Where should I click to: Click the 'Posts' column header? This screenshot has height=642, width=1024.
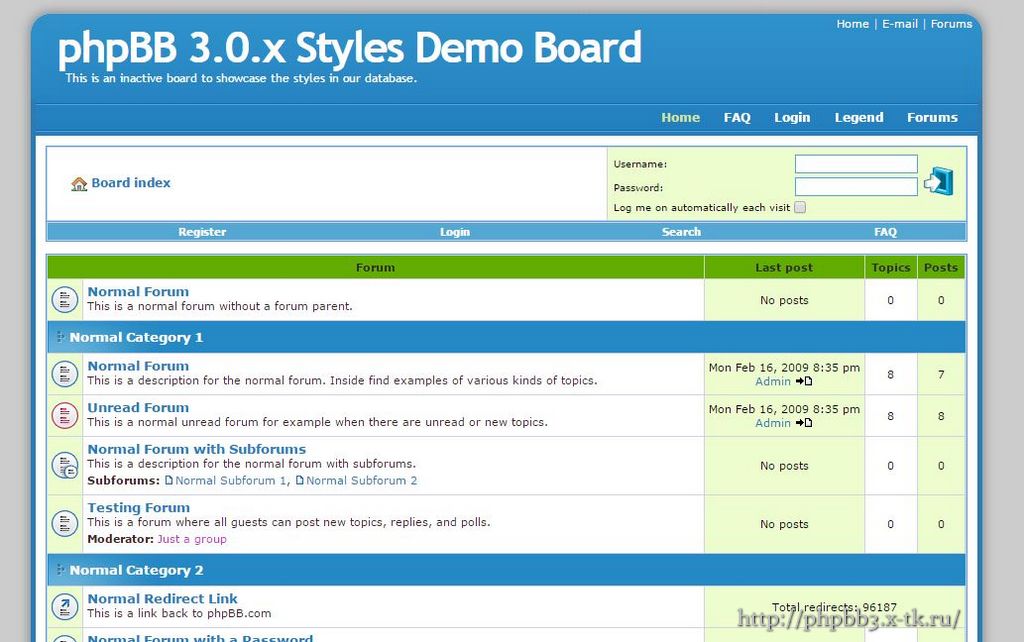941,268
